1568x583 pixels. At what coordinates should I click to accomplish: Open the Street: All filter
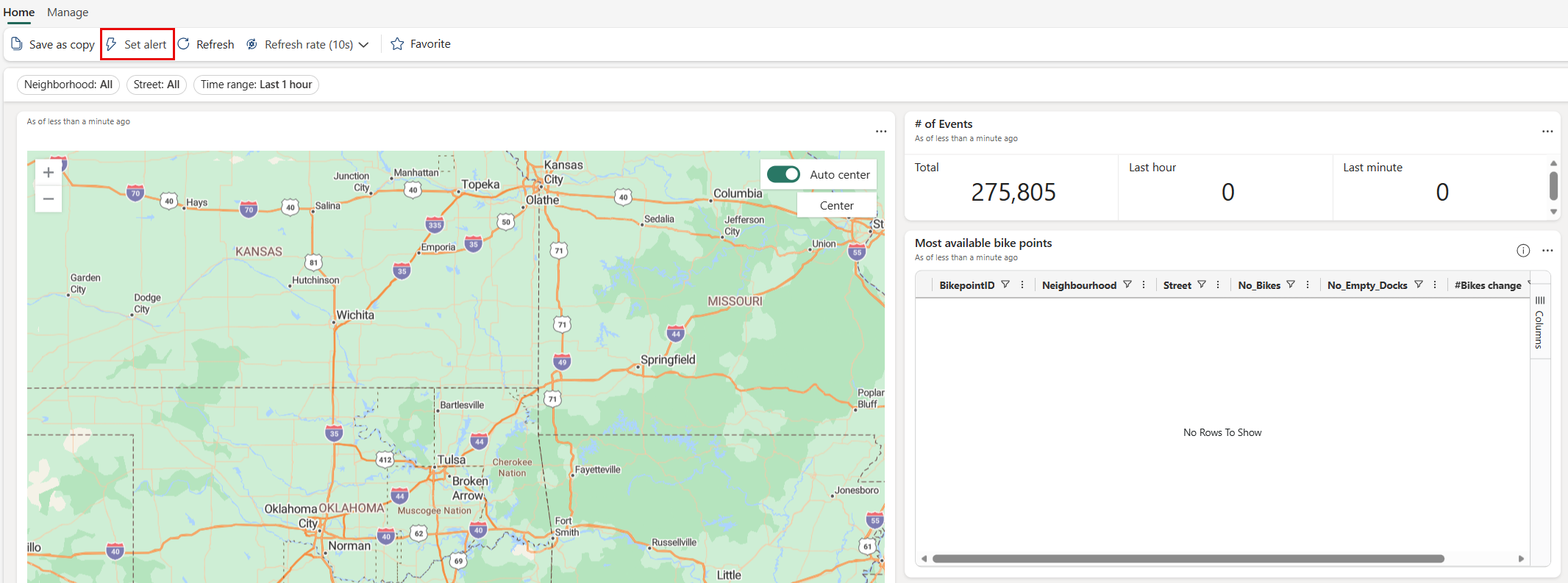coord(157,85)
